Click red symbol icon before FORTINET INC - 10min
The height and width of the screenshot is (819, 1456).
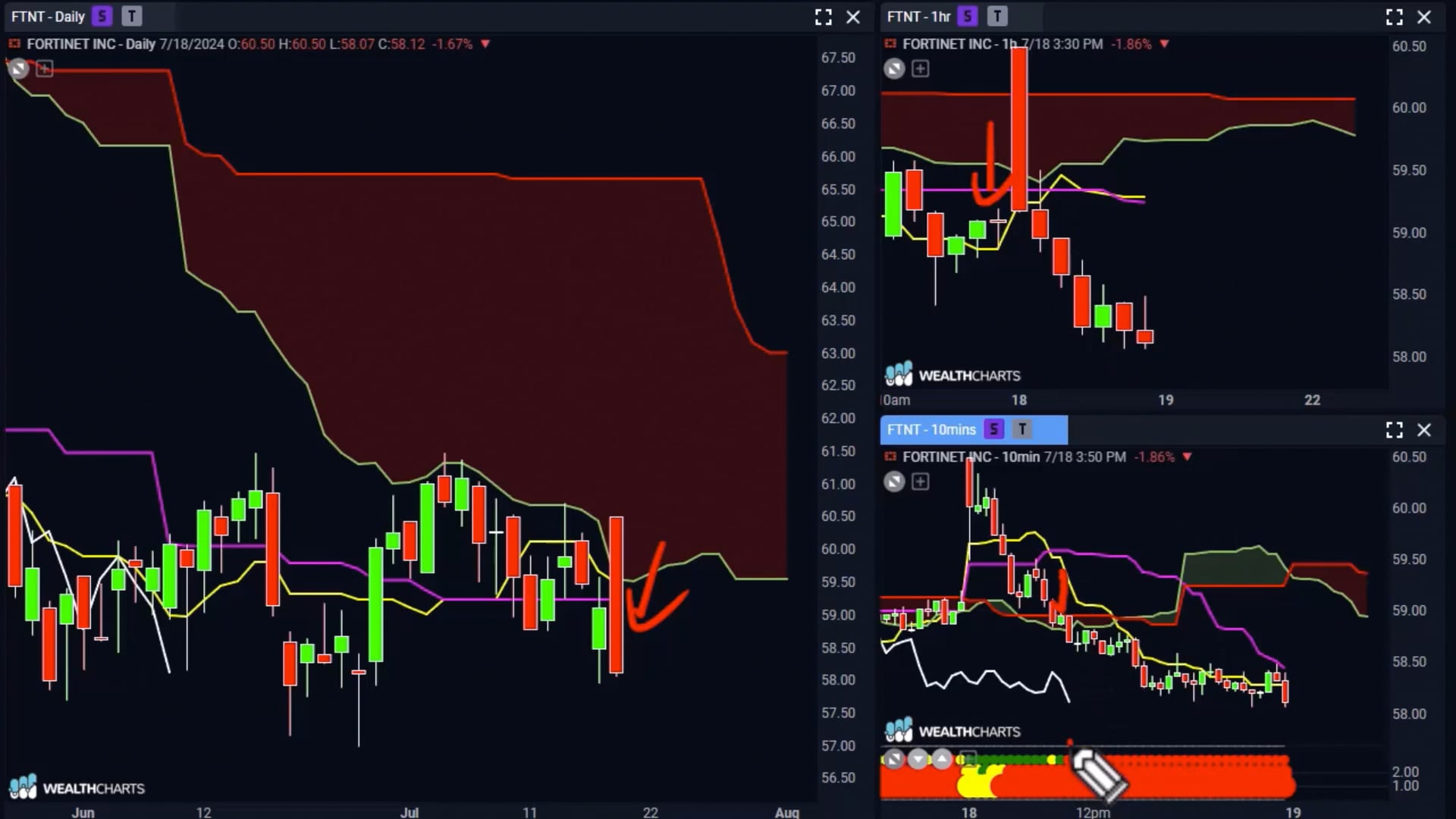[890, 457]
